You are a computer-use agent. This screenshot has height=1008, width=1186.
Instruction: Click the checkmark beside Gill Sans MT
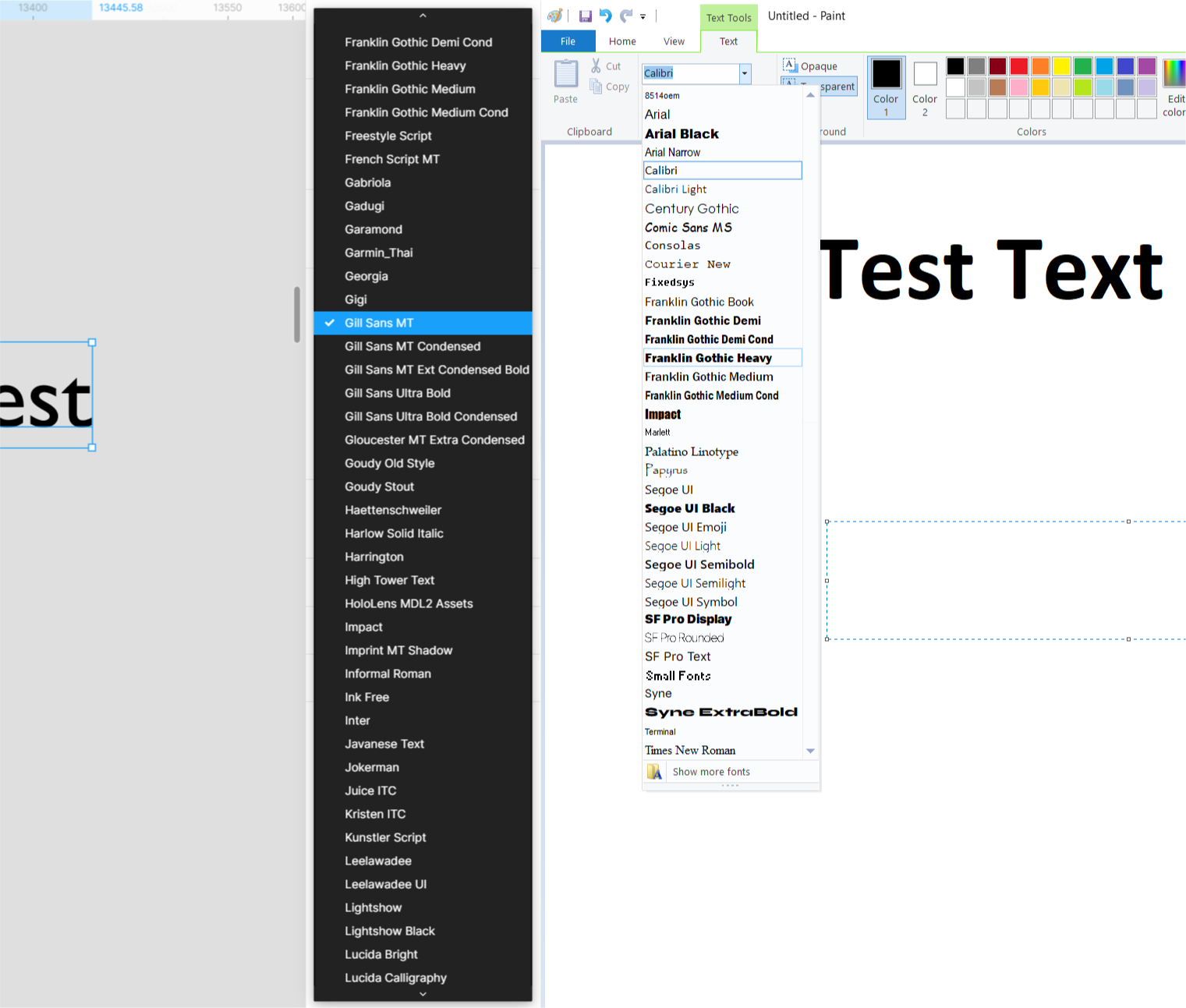tap(329, 323)
